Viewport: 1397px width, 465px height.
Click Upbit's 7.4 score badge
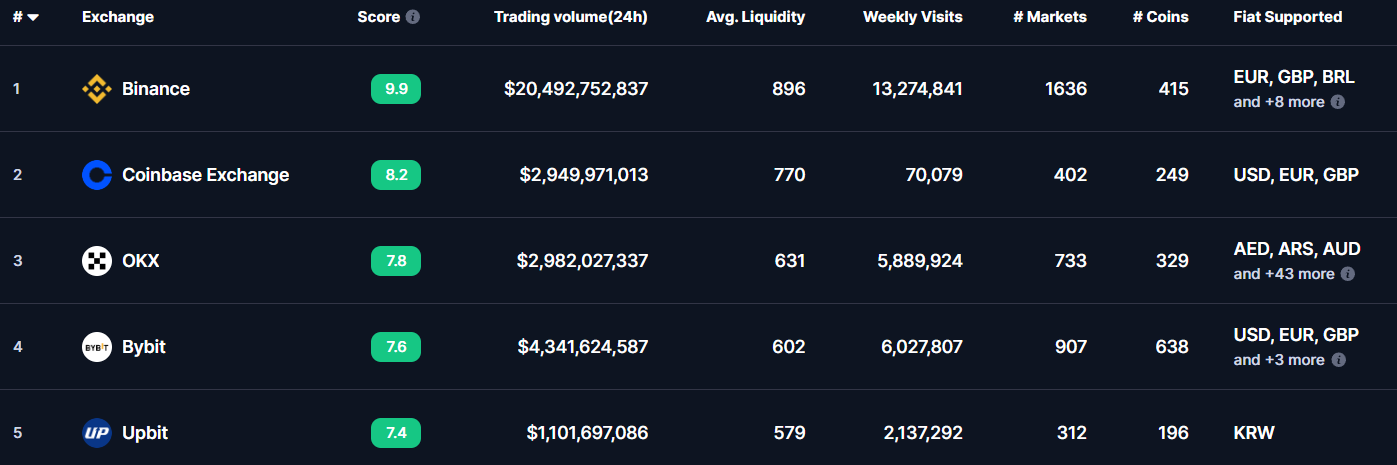point(396,433)
